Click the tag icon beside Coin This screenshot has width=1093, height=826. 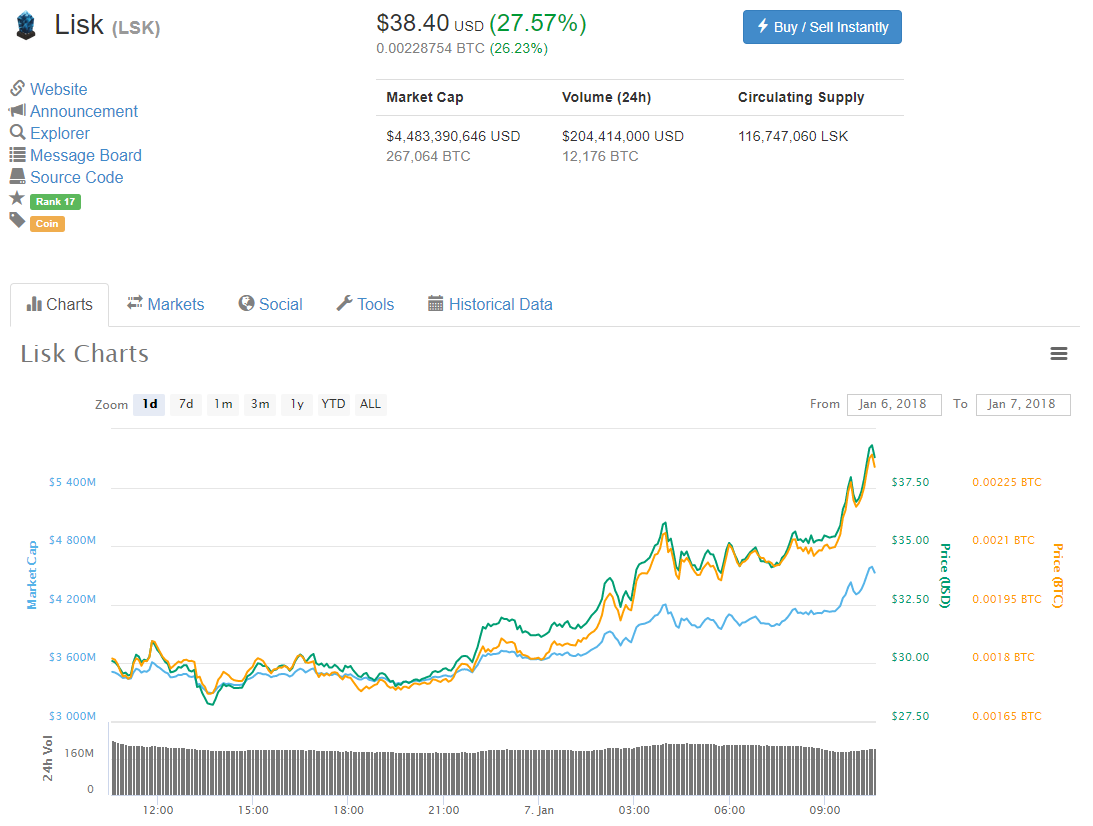pos(17,221)
